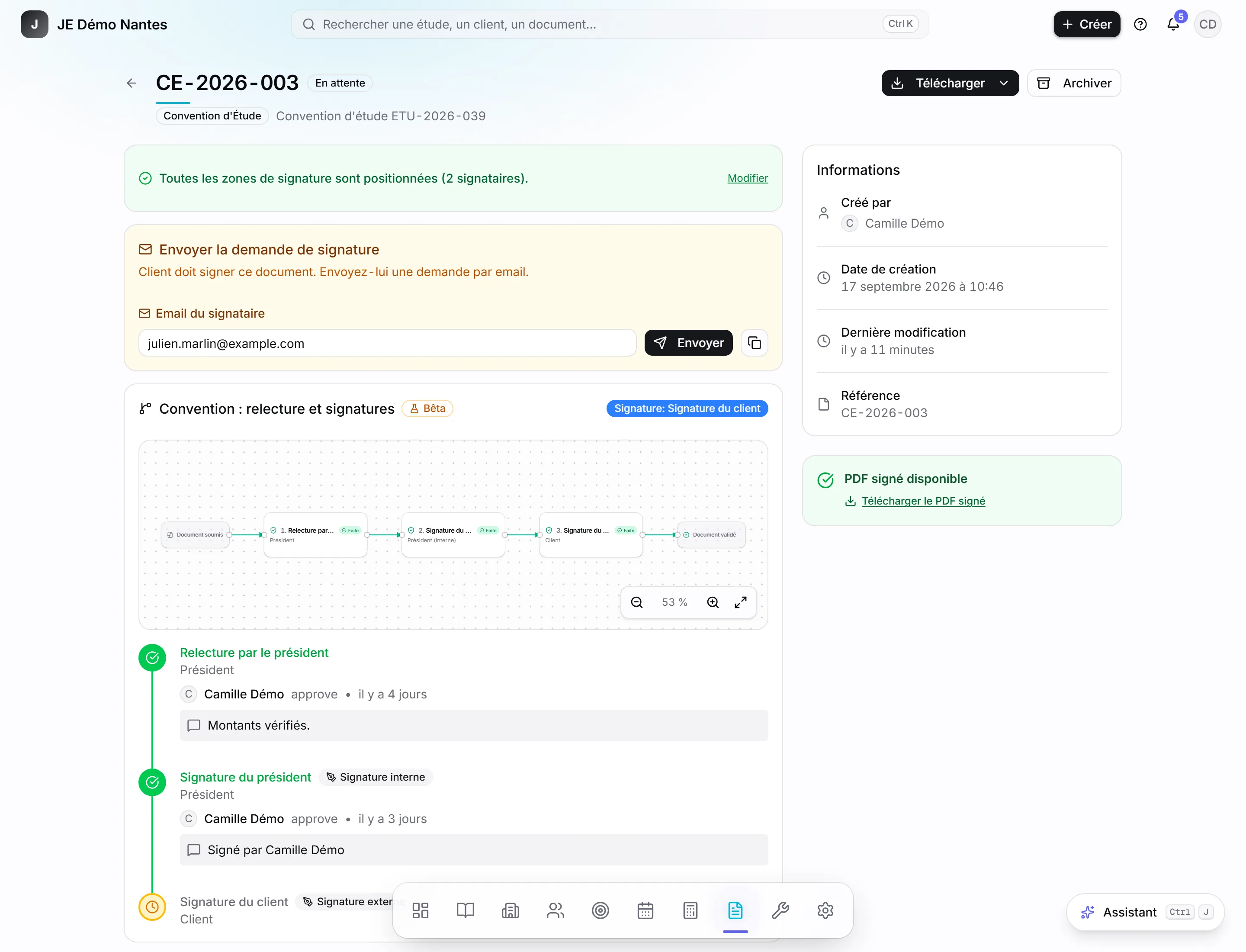Click the PDF signé disponible heading

click(906, 479)
